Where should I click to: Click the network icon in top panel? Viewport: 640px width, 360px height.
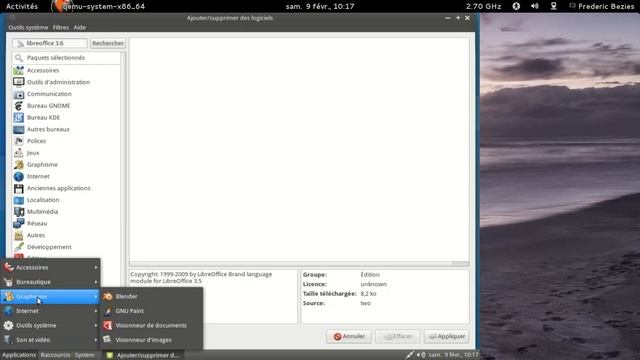pyautogui.click(x=553, y=6)
